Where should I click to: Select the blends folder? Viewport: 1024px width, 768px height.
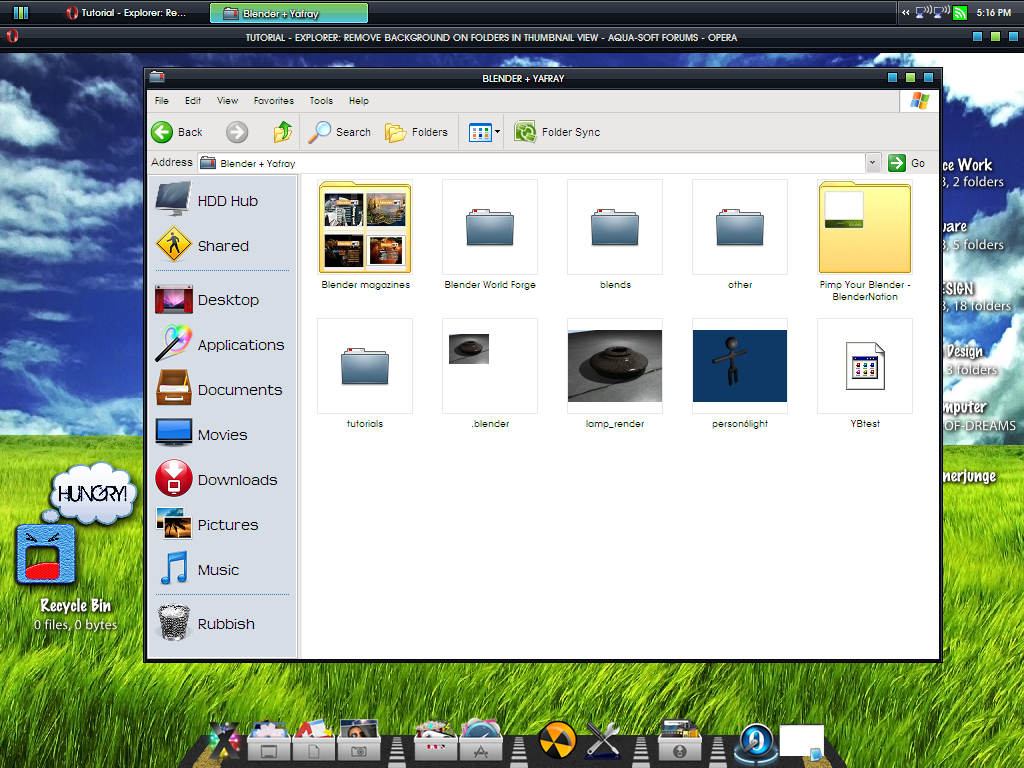[x=615, y=227]
